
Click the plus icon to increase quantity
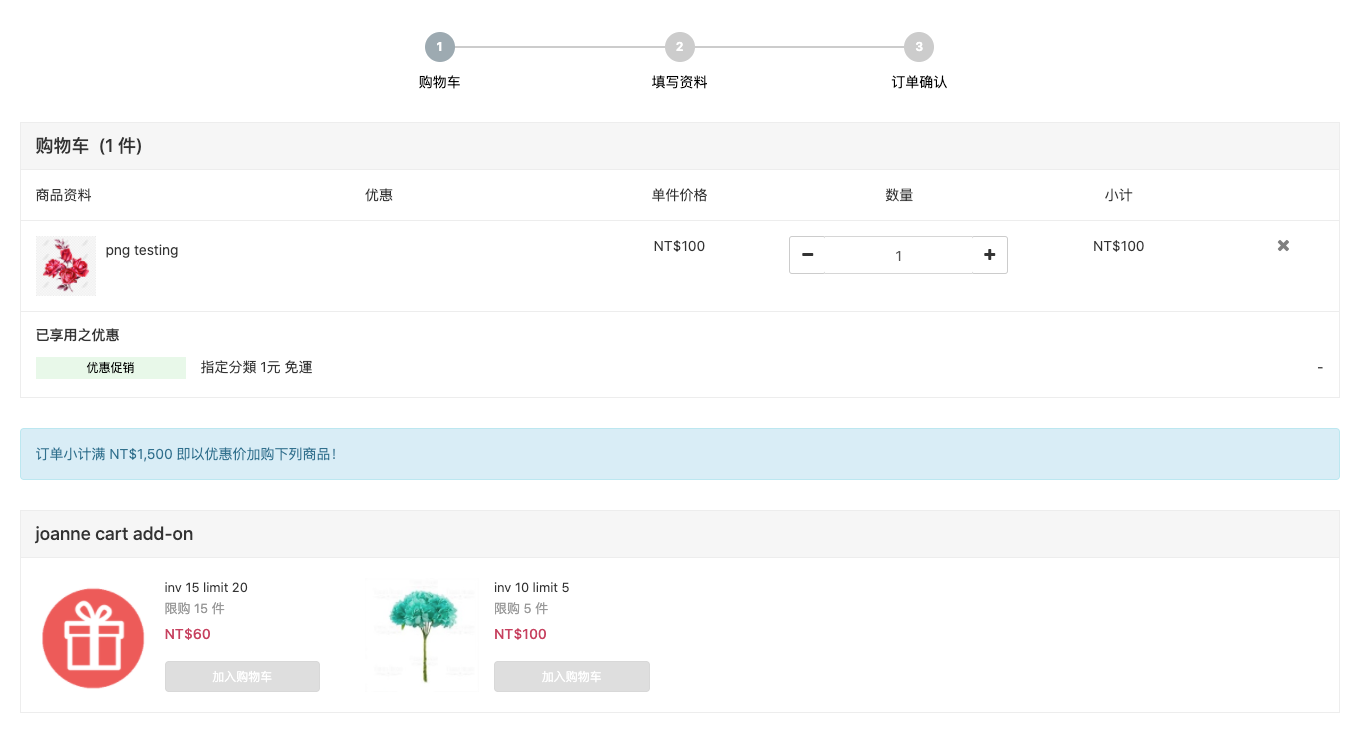coord(989,255)
